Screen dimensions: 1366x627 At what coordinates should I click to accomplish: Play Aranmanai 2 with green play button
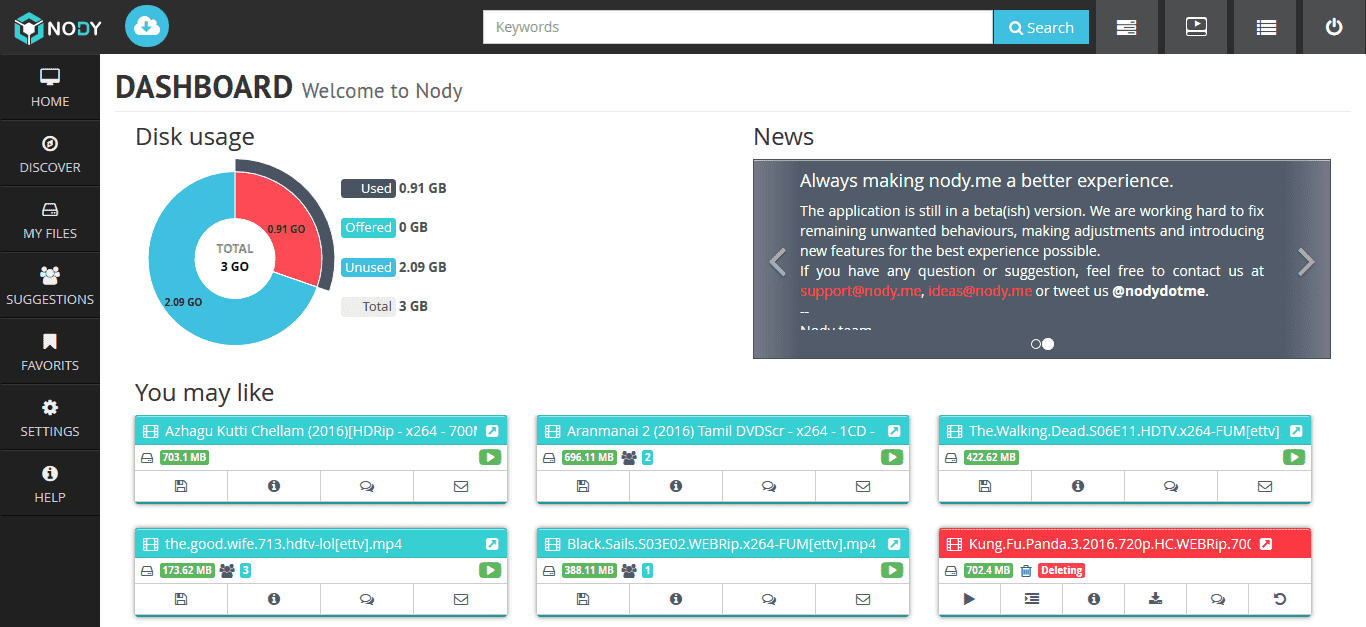pos(892,457)
